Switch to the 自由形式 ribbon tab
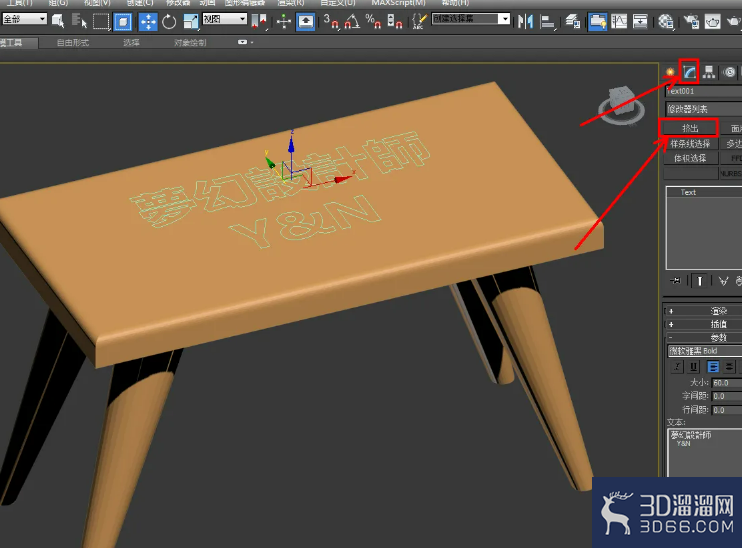Viewport: 742px width, 548px height. pos(73,43)
